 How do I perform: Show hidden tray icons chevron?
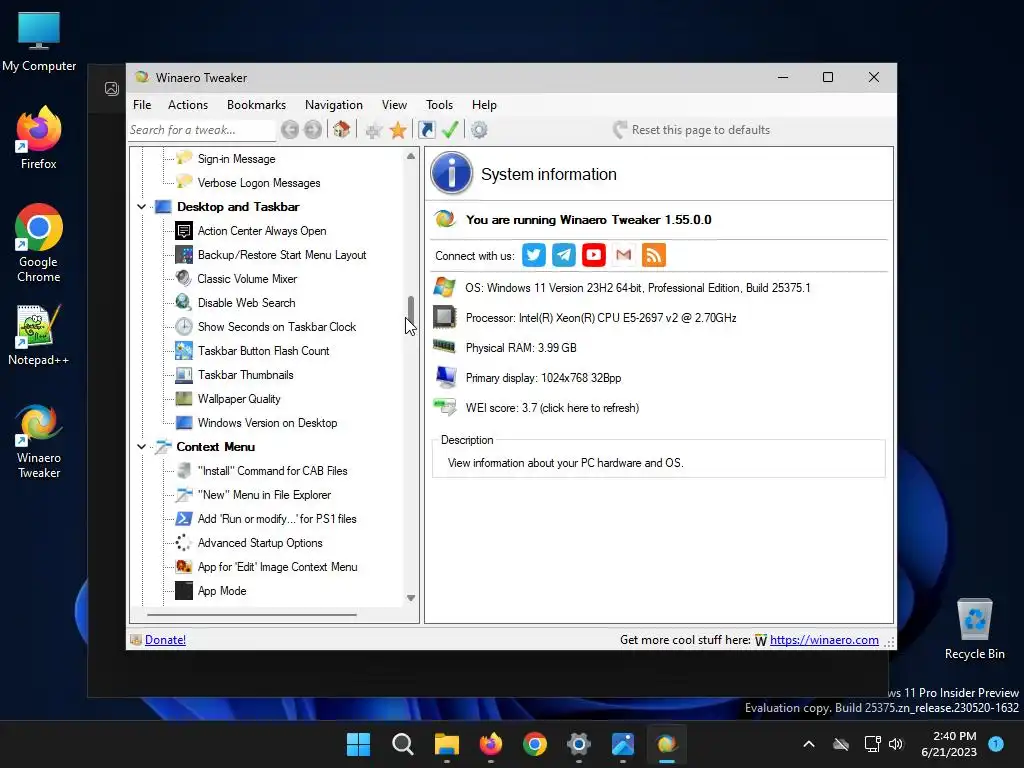point(808,744)
